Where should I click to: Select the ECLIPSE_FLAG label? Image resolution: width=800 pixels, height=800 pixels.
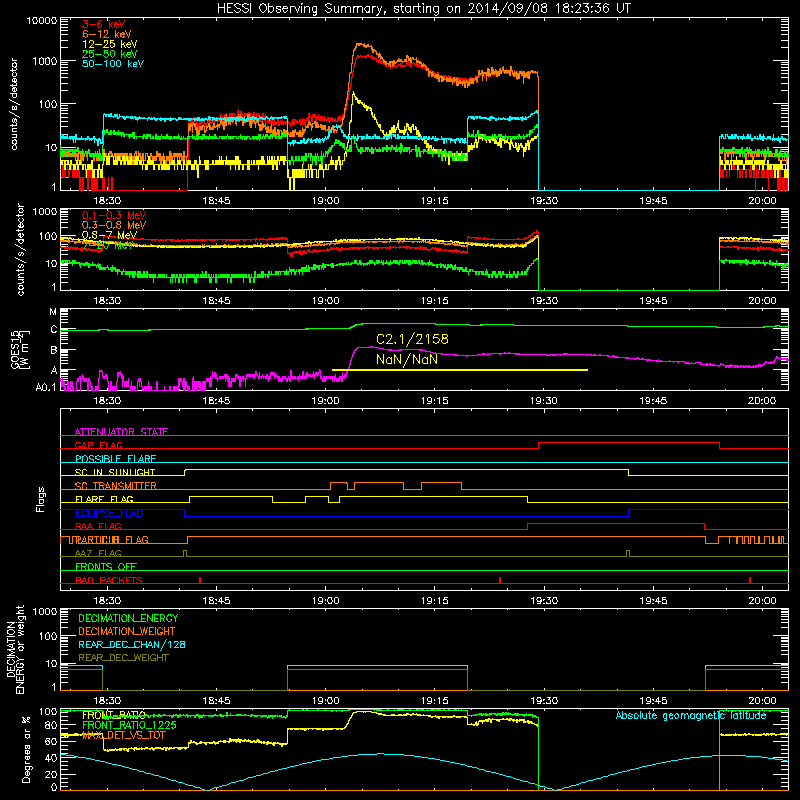click(109, 513)
